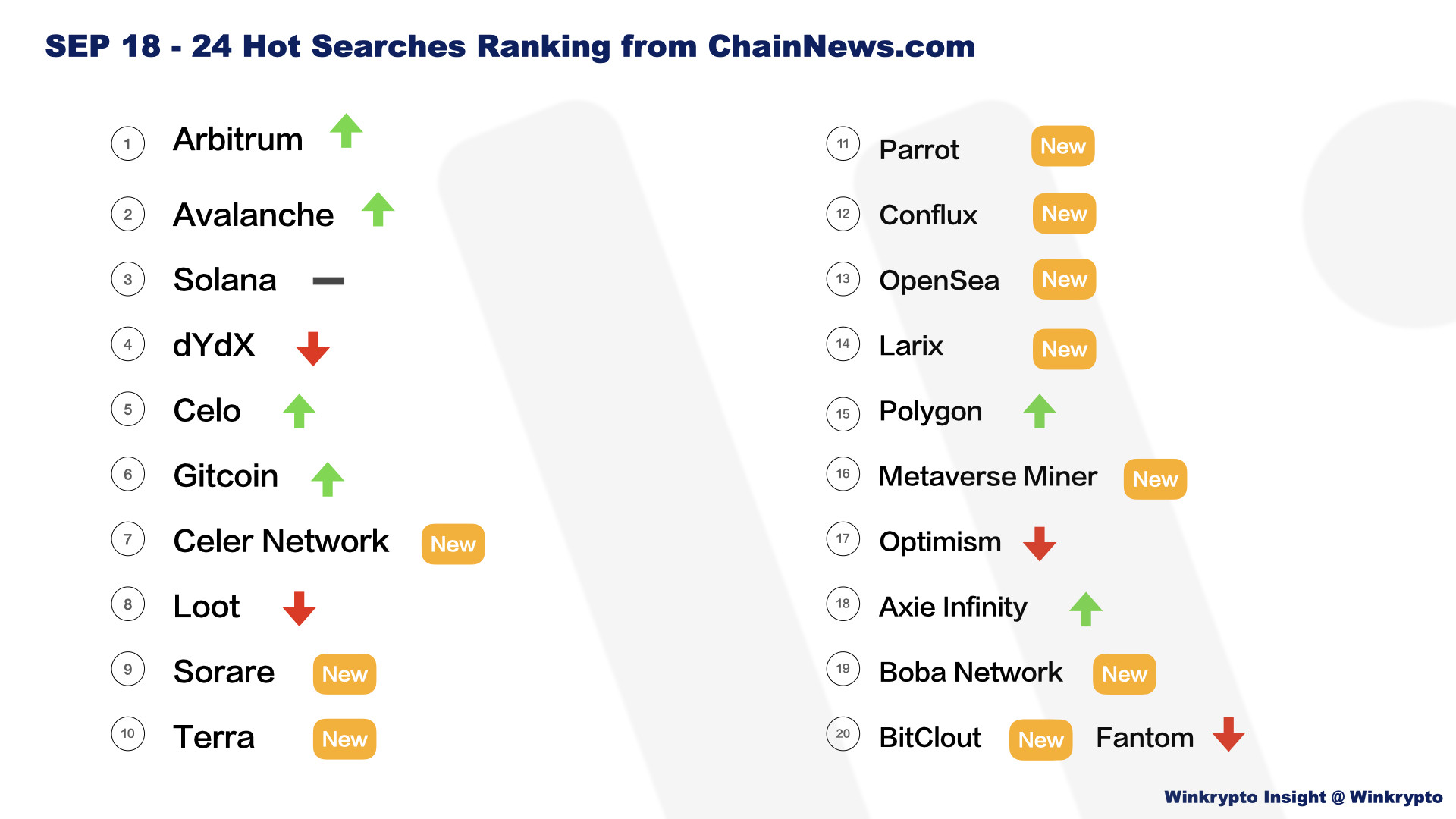Click the red down arrow beside Fantom
This screenshot has width=1456, height=819.
[x=1228, y=734]
